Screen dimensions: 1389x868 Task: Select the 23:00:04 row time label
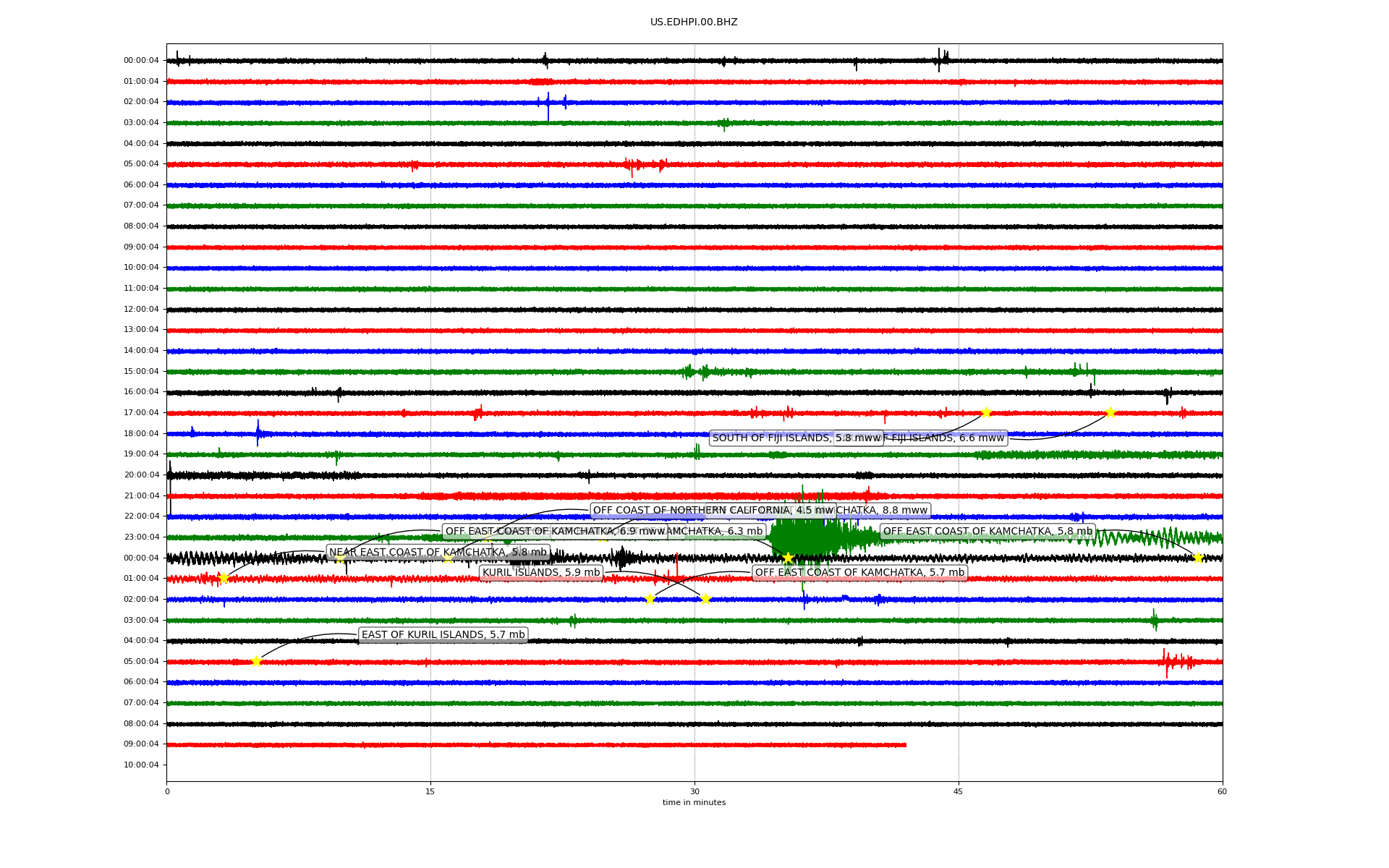[141, 537]
